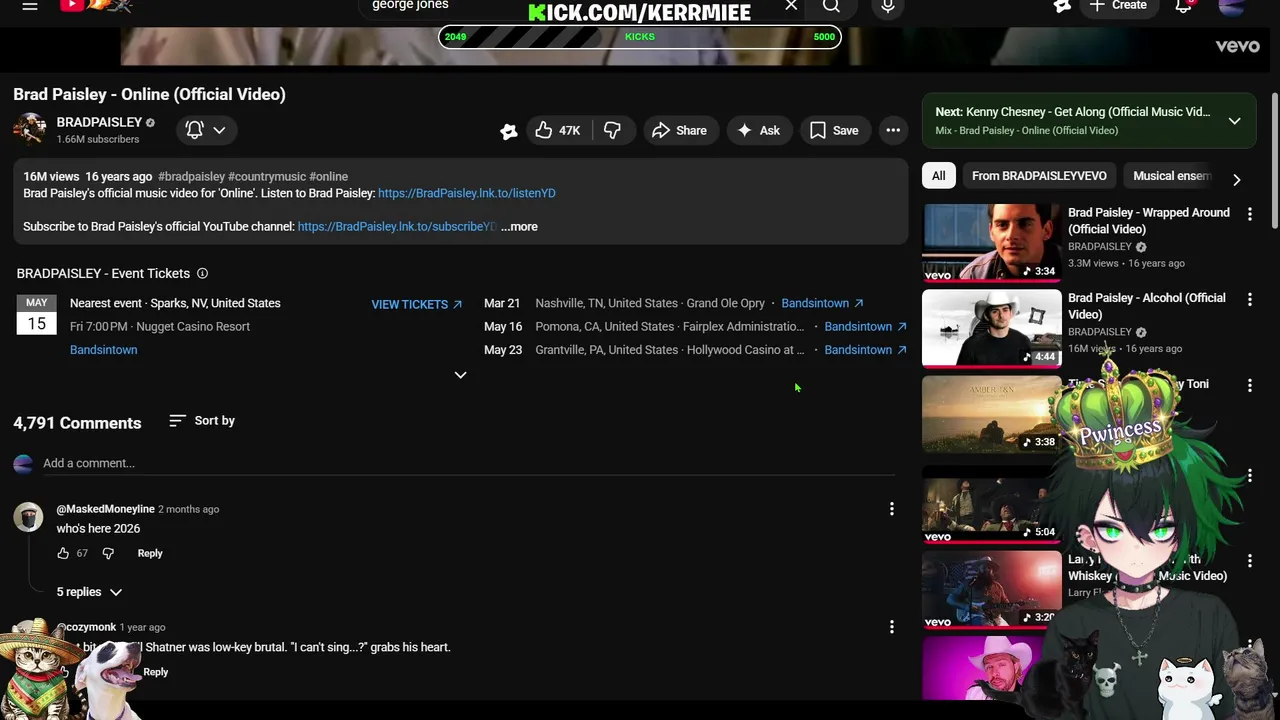The height and width of the screenshot is (720, 1280).
Task: Open the hamburger guide menu
Action: pyautogui.click(x=30, y=6)
